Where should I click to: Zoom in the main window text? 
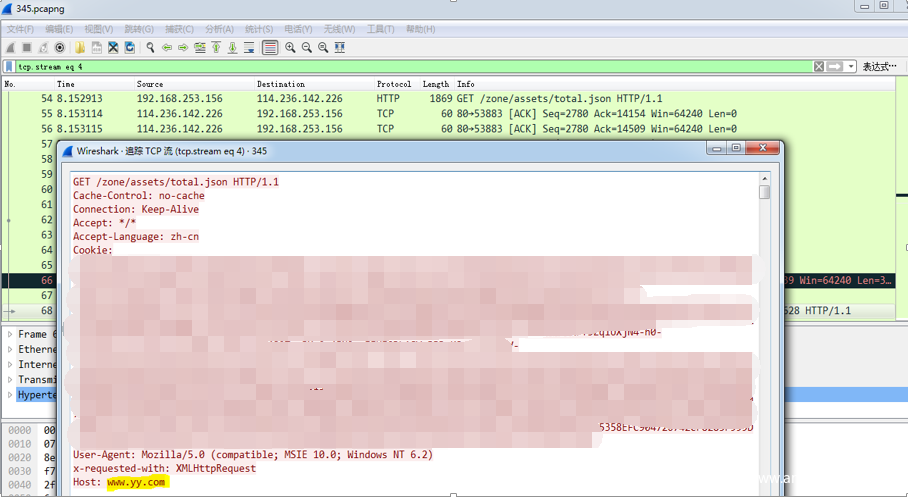(290, 47)
